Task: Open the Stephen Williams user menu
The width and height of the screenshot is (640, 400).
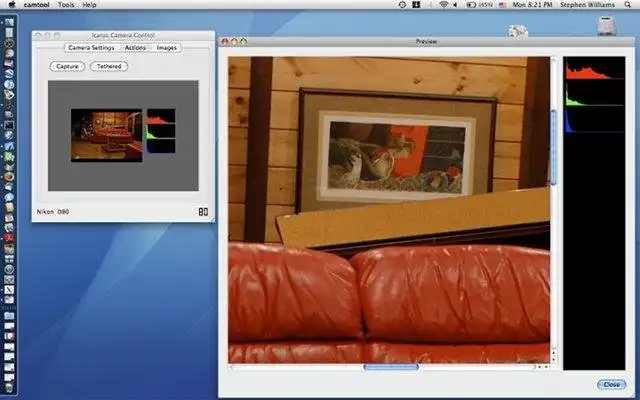Action: point(587,5)
